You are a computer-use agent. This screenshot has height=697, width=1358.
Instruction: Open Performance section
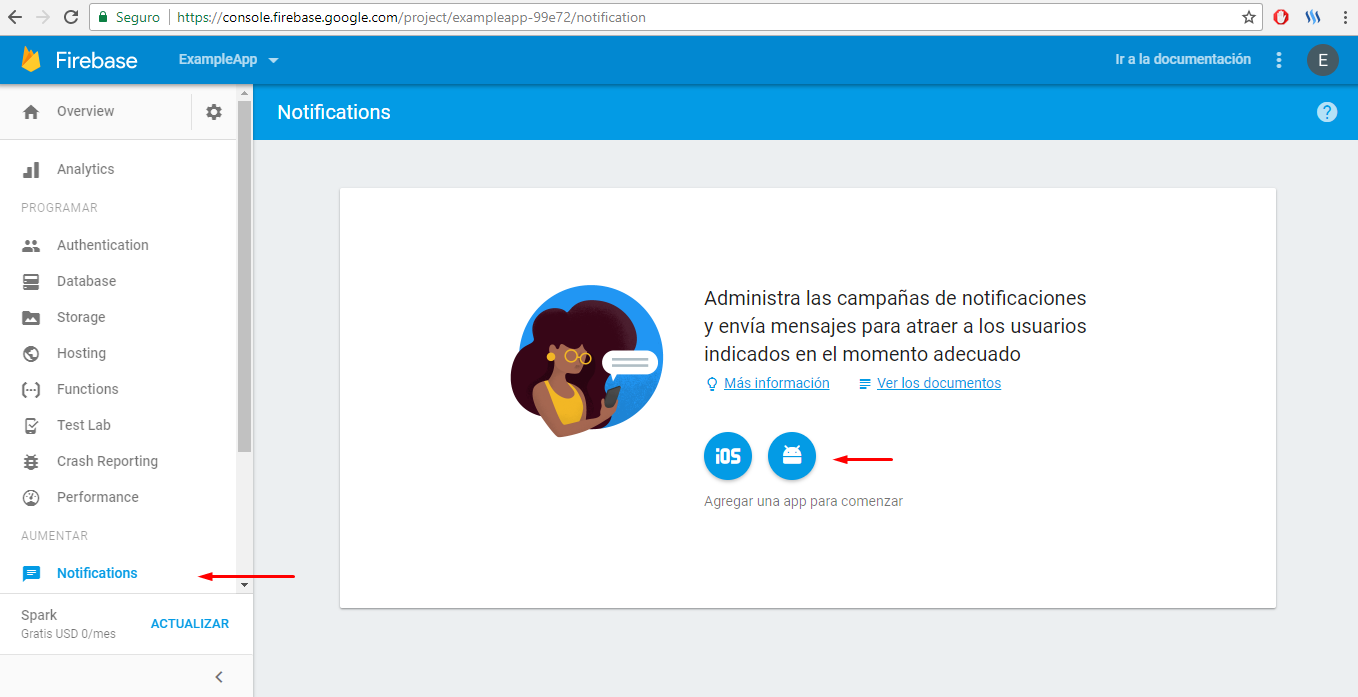coord(98,498)
